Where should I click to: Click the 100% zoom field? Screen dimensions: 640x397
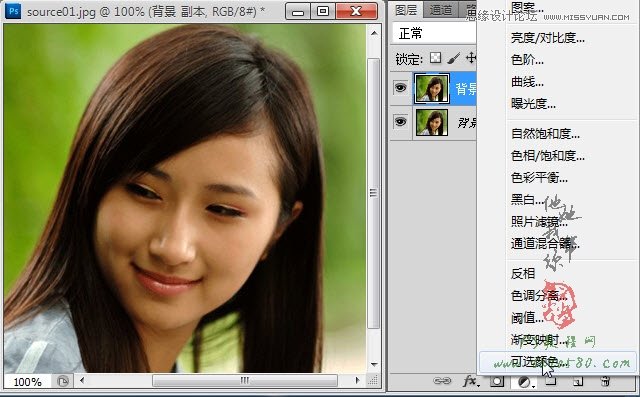(x=27, y=382)
